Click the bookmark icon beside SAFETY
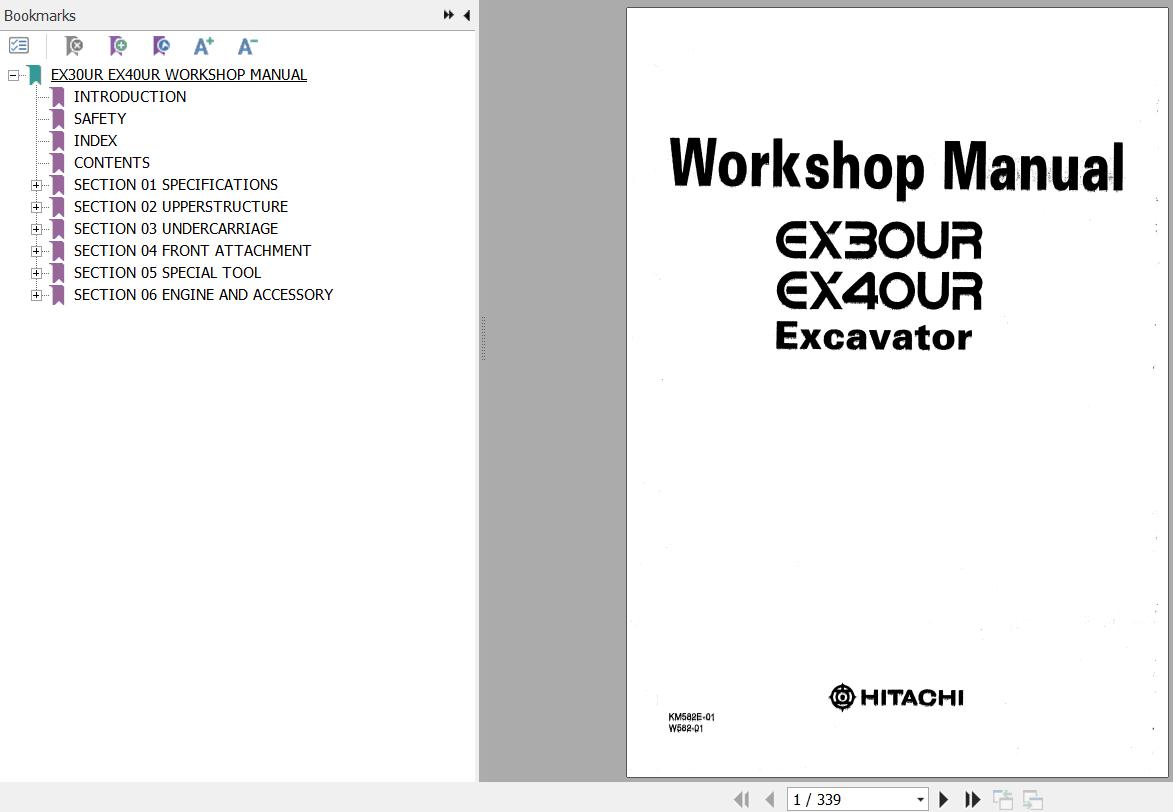Viewport: 1173px width, 812px height. (58, 119)
